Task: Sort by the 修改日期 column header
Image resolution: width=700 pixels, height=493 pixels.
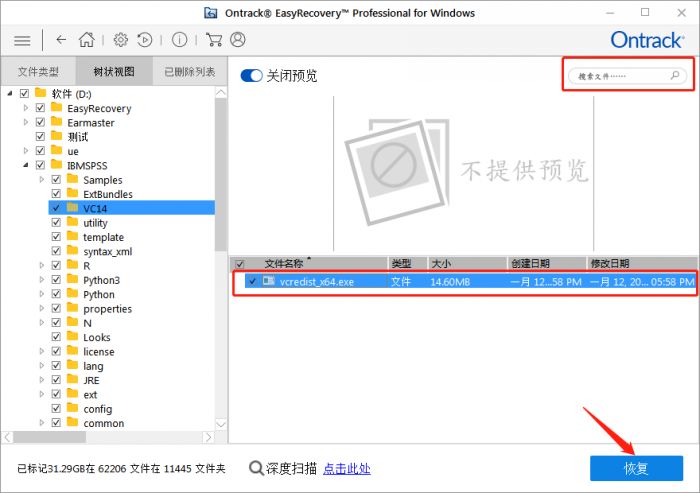Action: click(642, 263)
